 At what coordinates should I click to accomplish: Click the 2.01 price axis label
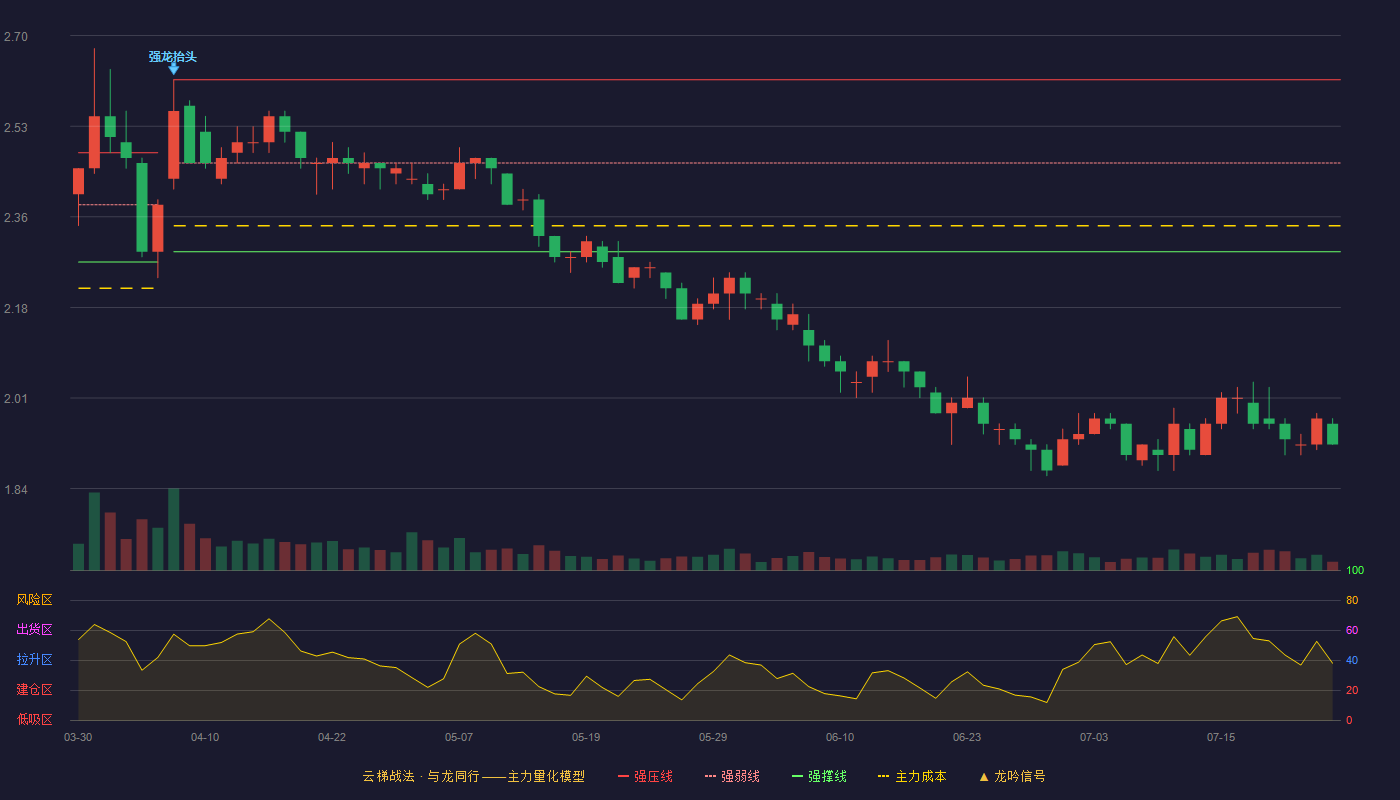click(x=16, y=399)
